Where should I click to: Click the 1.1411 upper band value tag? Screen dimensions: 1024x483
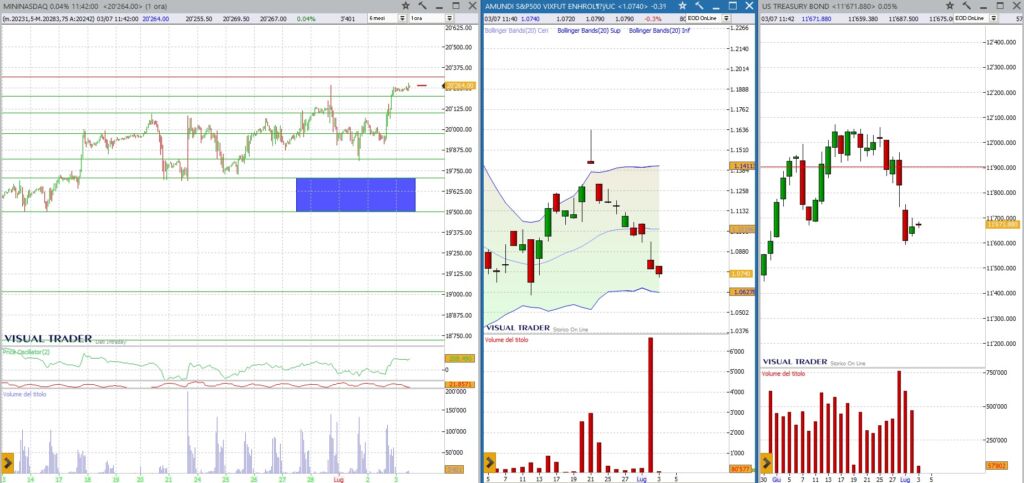click(x=742, y=166)
